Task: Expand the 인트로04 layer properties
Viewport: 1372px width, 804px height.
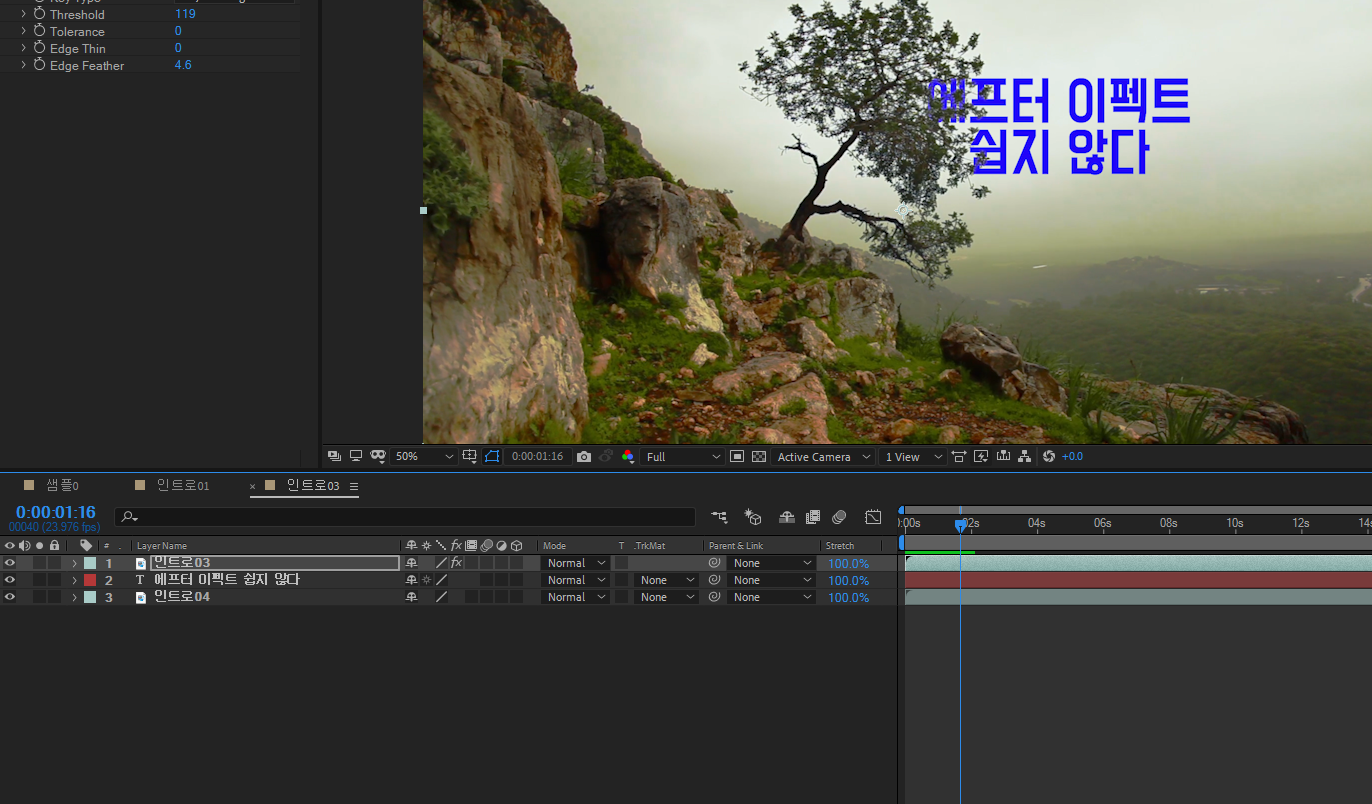Action: click(74, 597)
